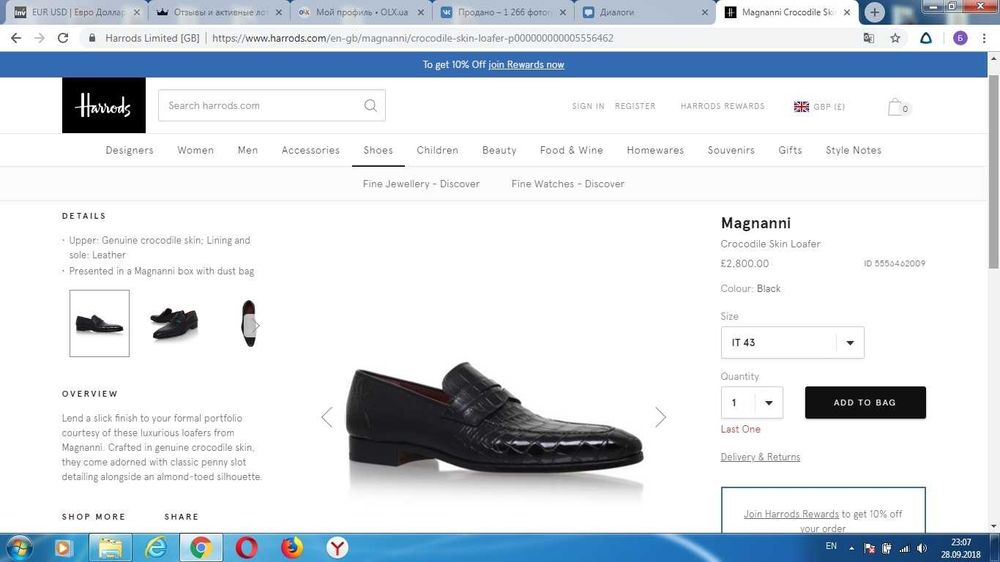
Task: Open the Men menu
Action: click(x=247, y=150)
